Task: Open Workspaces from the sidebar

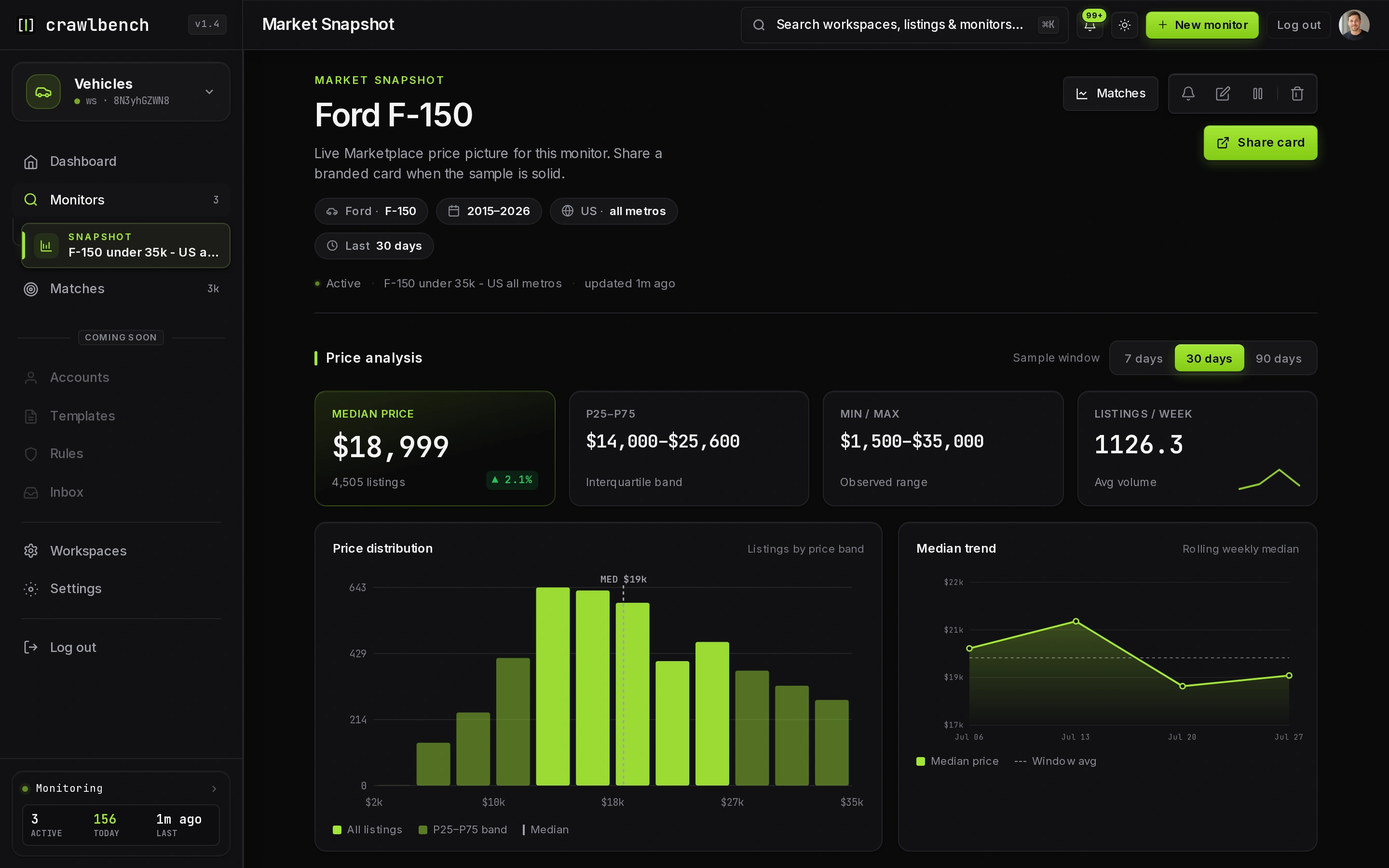Action: click(121, 551)
